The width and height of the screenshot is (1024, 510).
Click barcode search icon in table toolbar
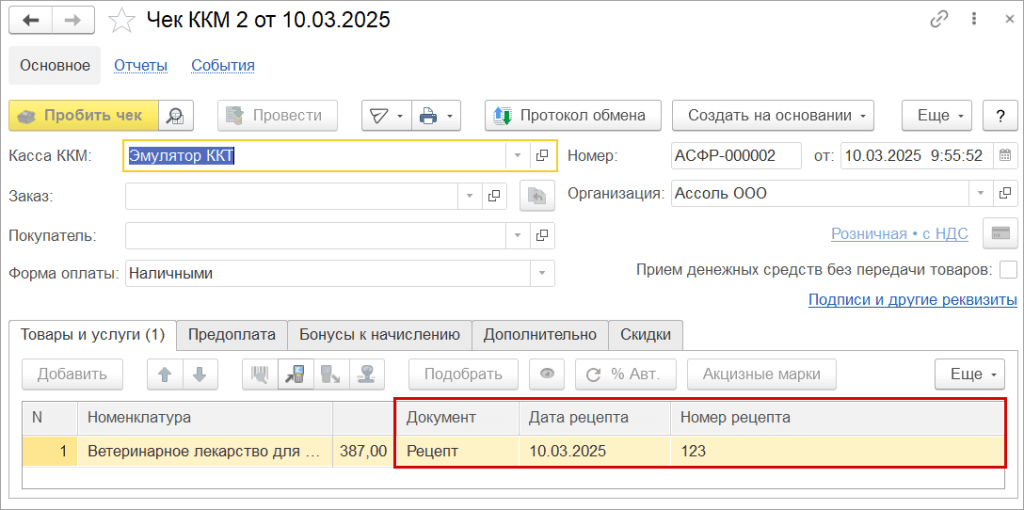pos(259,374)
